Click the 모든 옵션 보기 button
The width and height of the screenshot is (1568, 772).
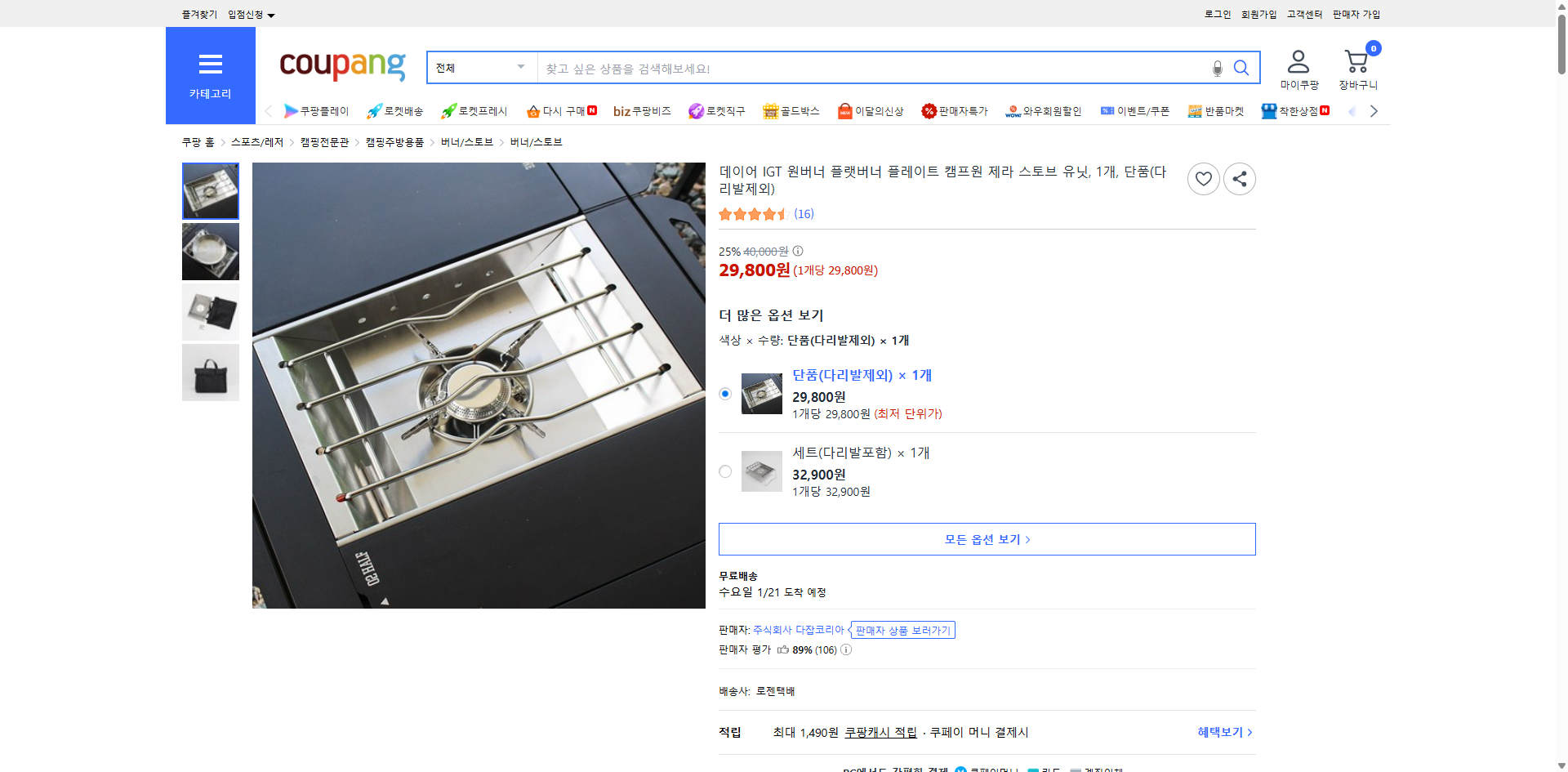point(986,538)
